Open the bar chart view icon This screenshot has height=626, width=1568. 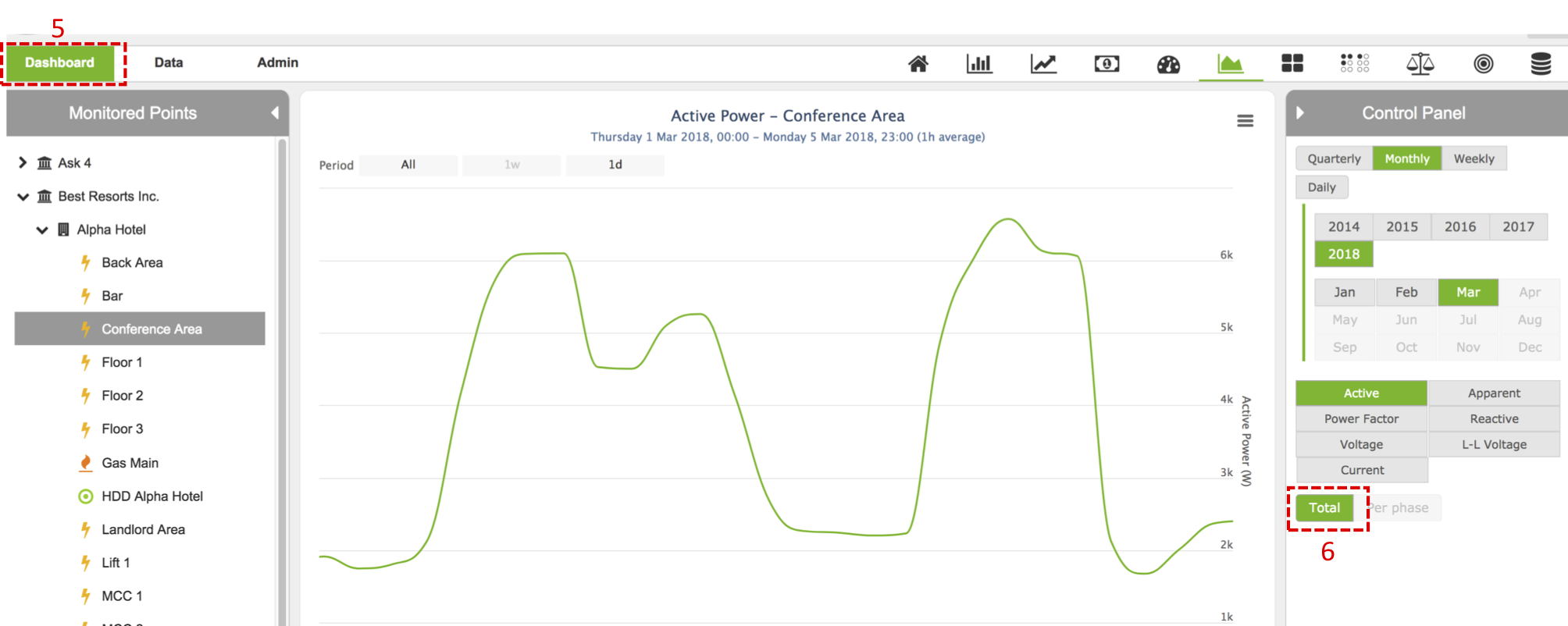pos(979,64)
